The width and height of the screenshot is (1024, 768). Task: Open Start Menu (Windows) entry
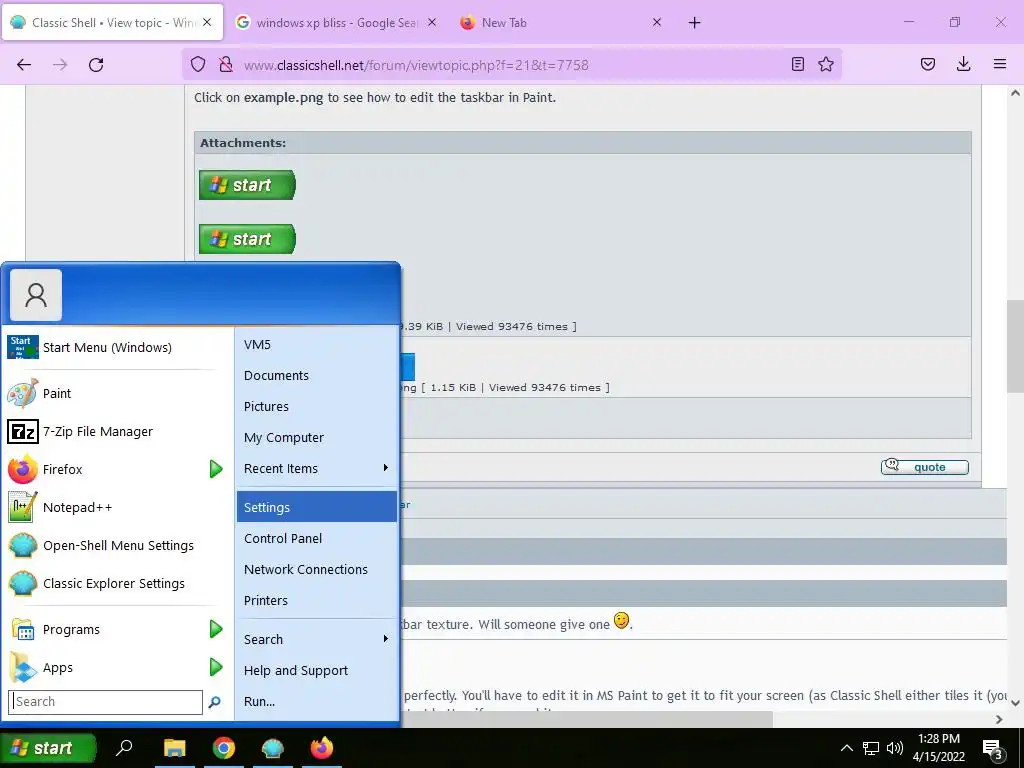[118, 347]
